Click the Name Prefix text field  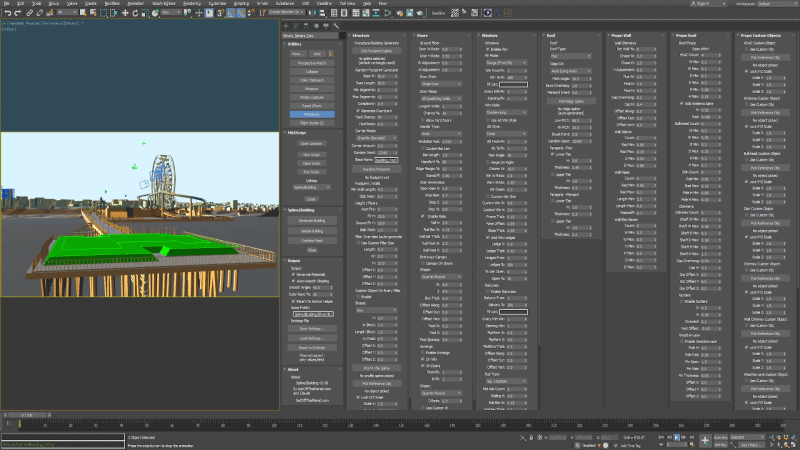313,314
